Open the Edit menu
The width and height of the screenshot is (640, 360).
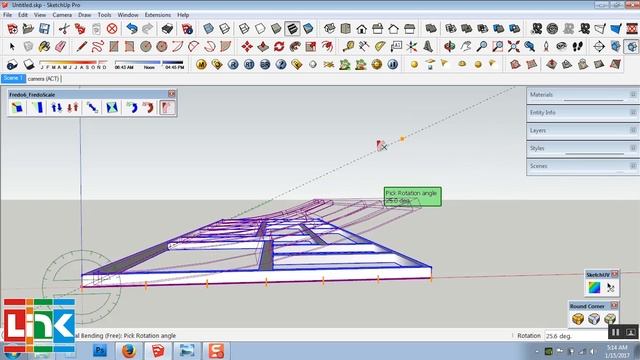click(23, 15)
